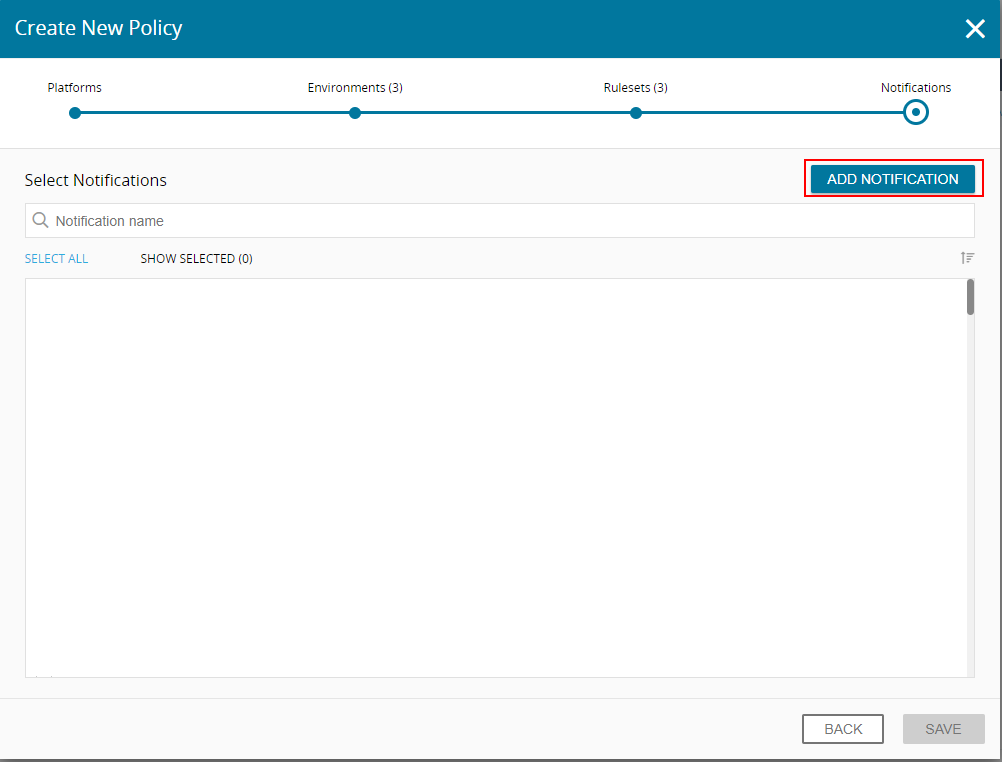Image resolution: width=1002 pixels, height=762 pixels.
Task: Go to the Platforms step
Action: [x=75, y=113]
